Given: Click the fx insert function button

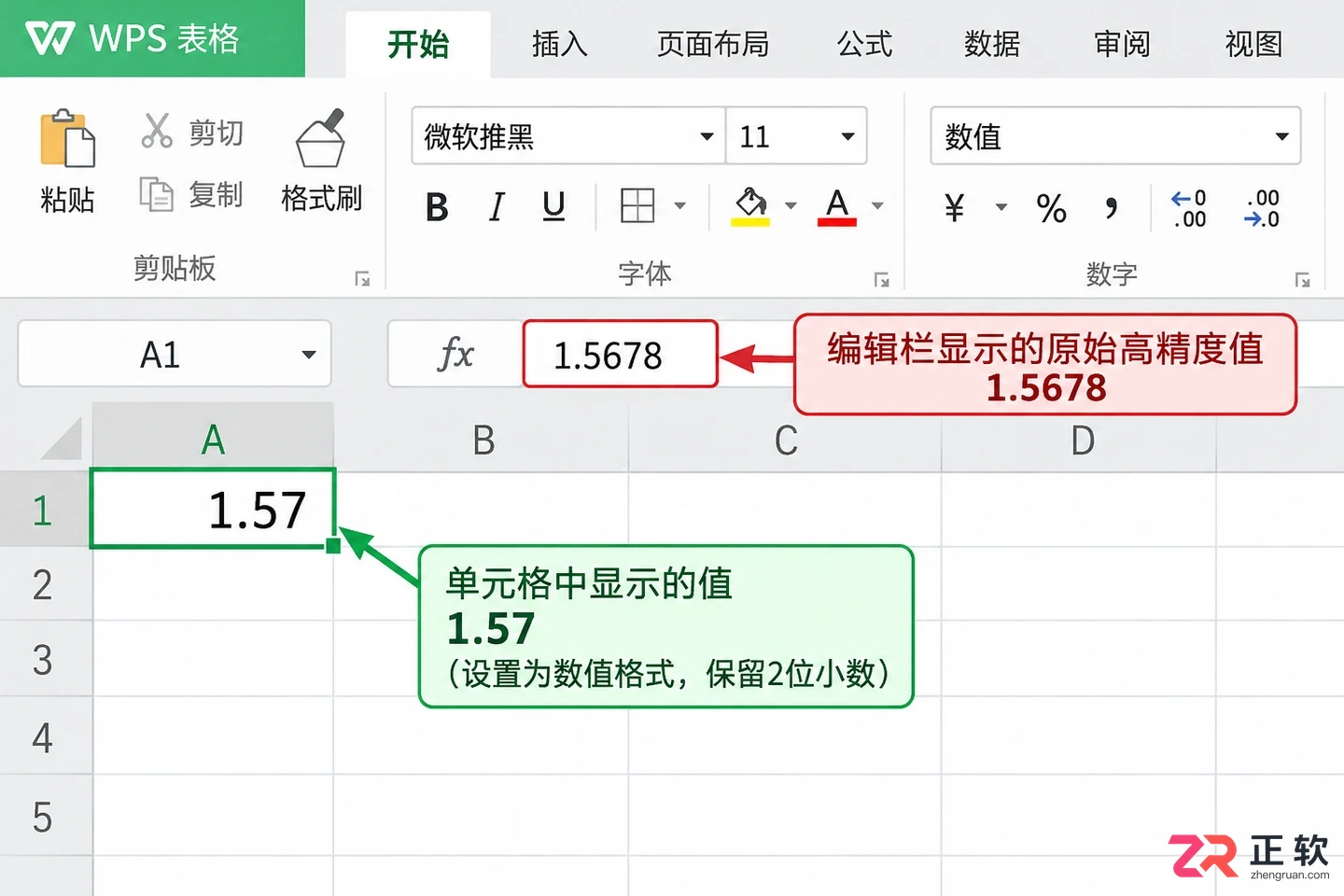Looking at the screenshot, I should (x=455, y=354).
